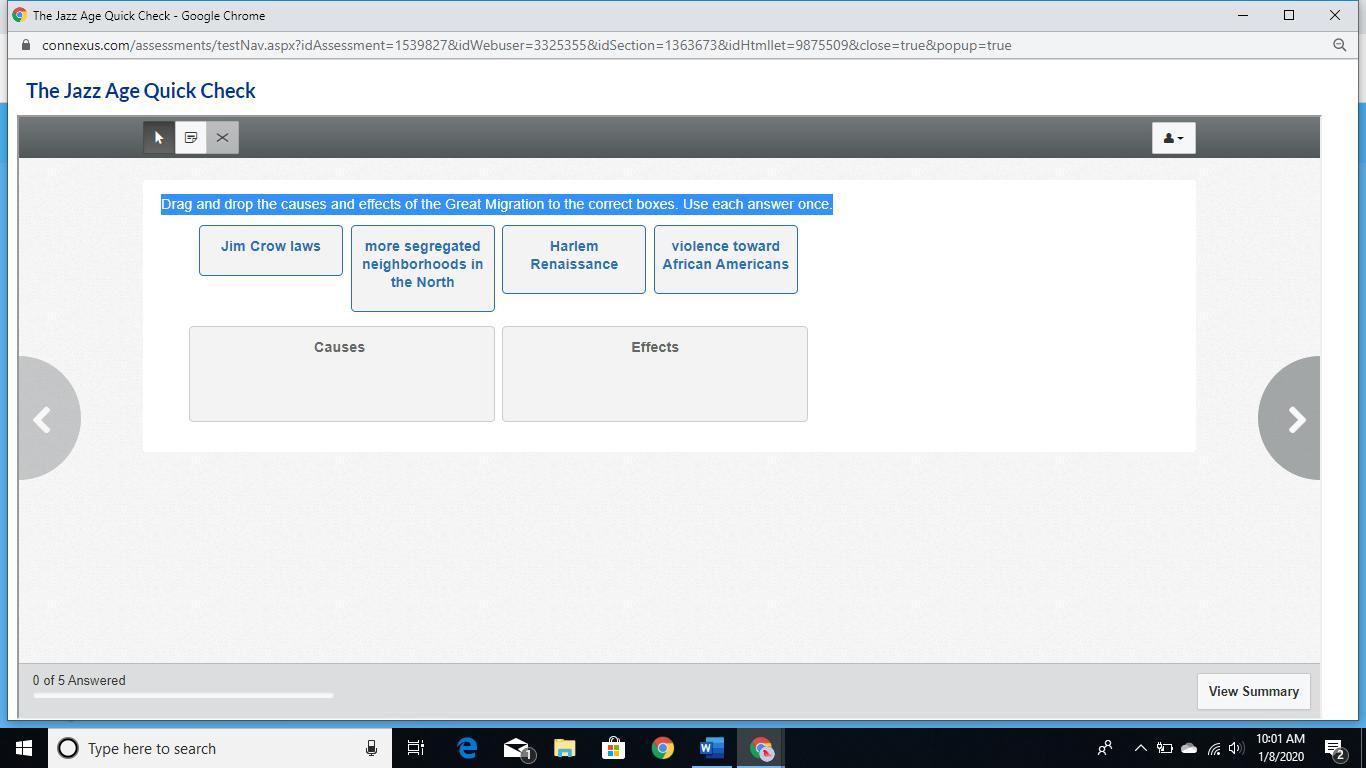Image resolution: width=1366 pixels, height=768 pixels.
Task: Open Chrome zoom magnifier icon
Action: coord(1340,45)
